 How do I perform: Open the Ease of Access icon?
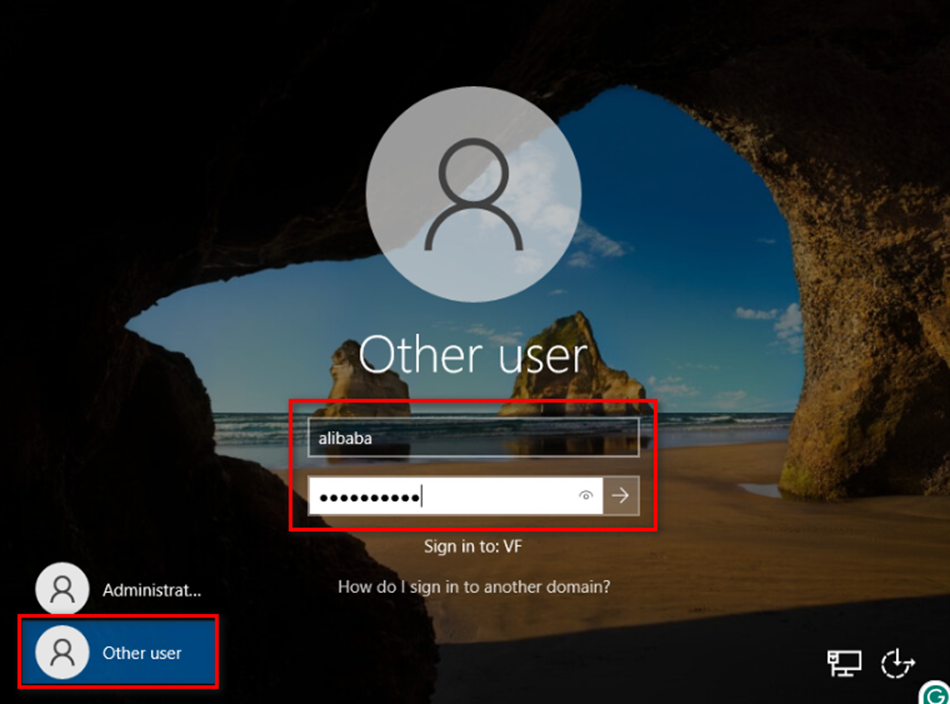(x=897, y=662)
